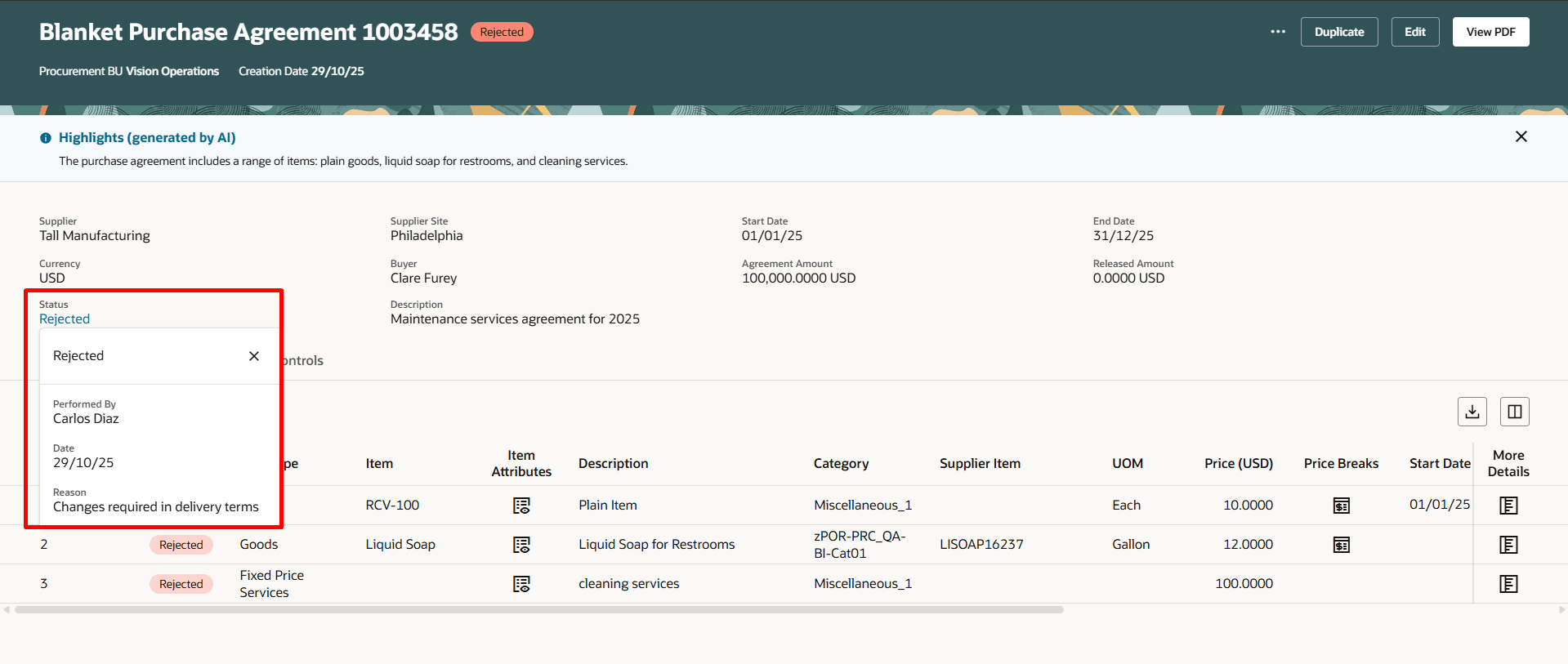Viewport: 1568px width, 664px height.
Task: View price breaks for Liquid Soap row
Action: [x=1342, y=545]
